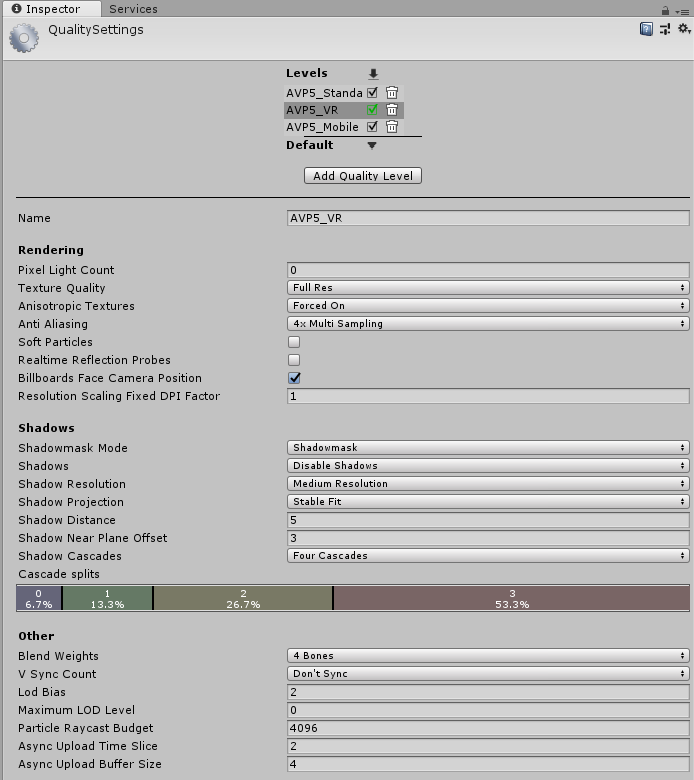
Task: Click the Maximum LOD Level field
Action: pyautogui.click(x=488, y=710)
